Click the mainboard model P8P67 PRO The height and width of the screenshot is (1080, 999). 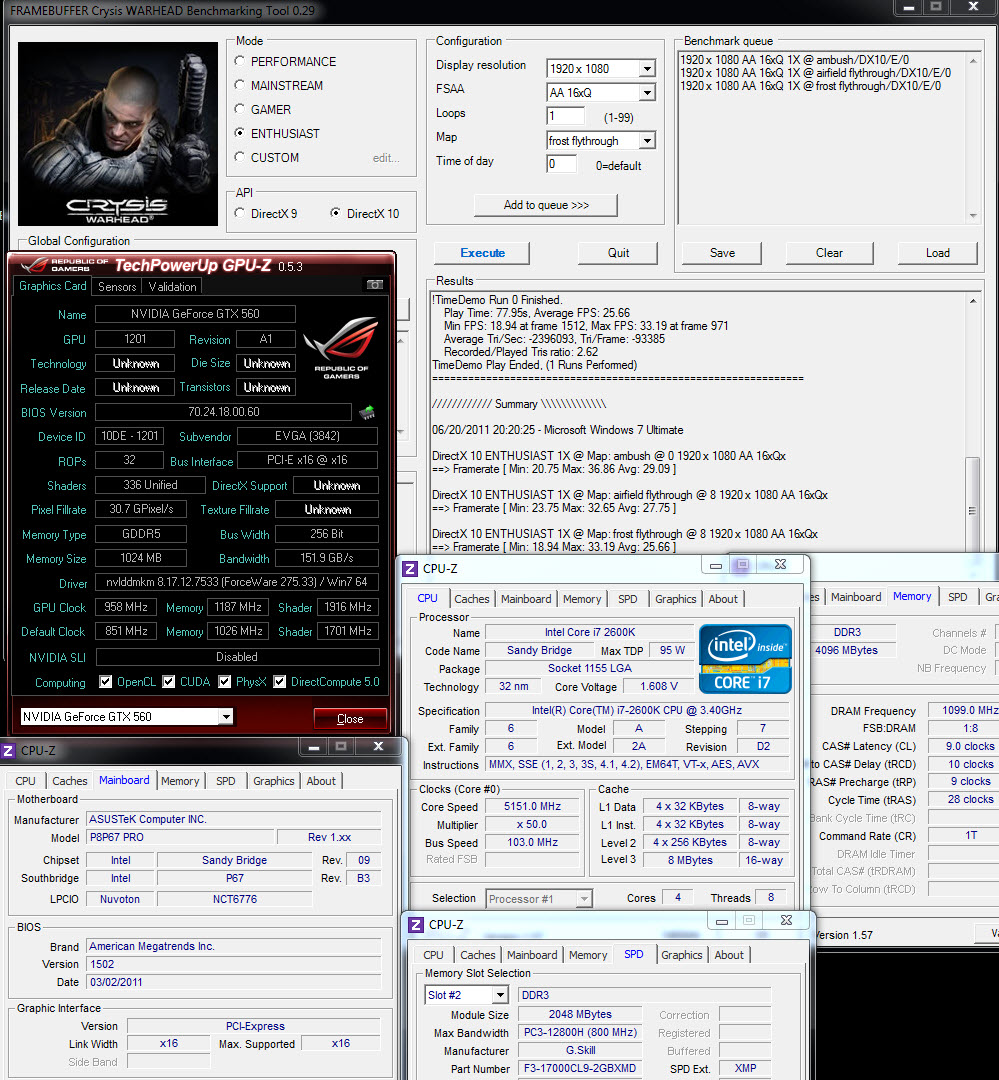coord(179,838)
